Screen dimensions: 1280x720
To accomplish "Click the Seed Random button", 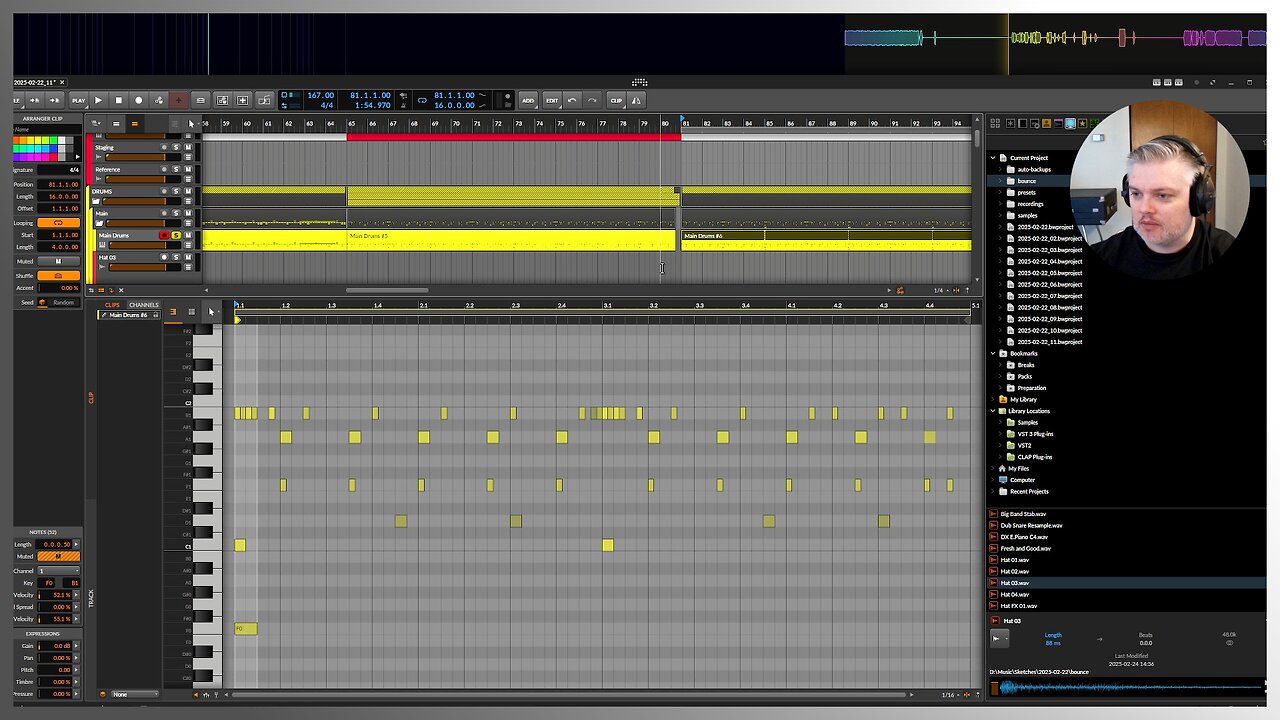I will tap(64, 302).
